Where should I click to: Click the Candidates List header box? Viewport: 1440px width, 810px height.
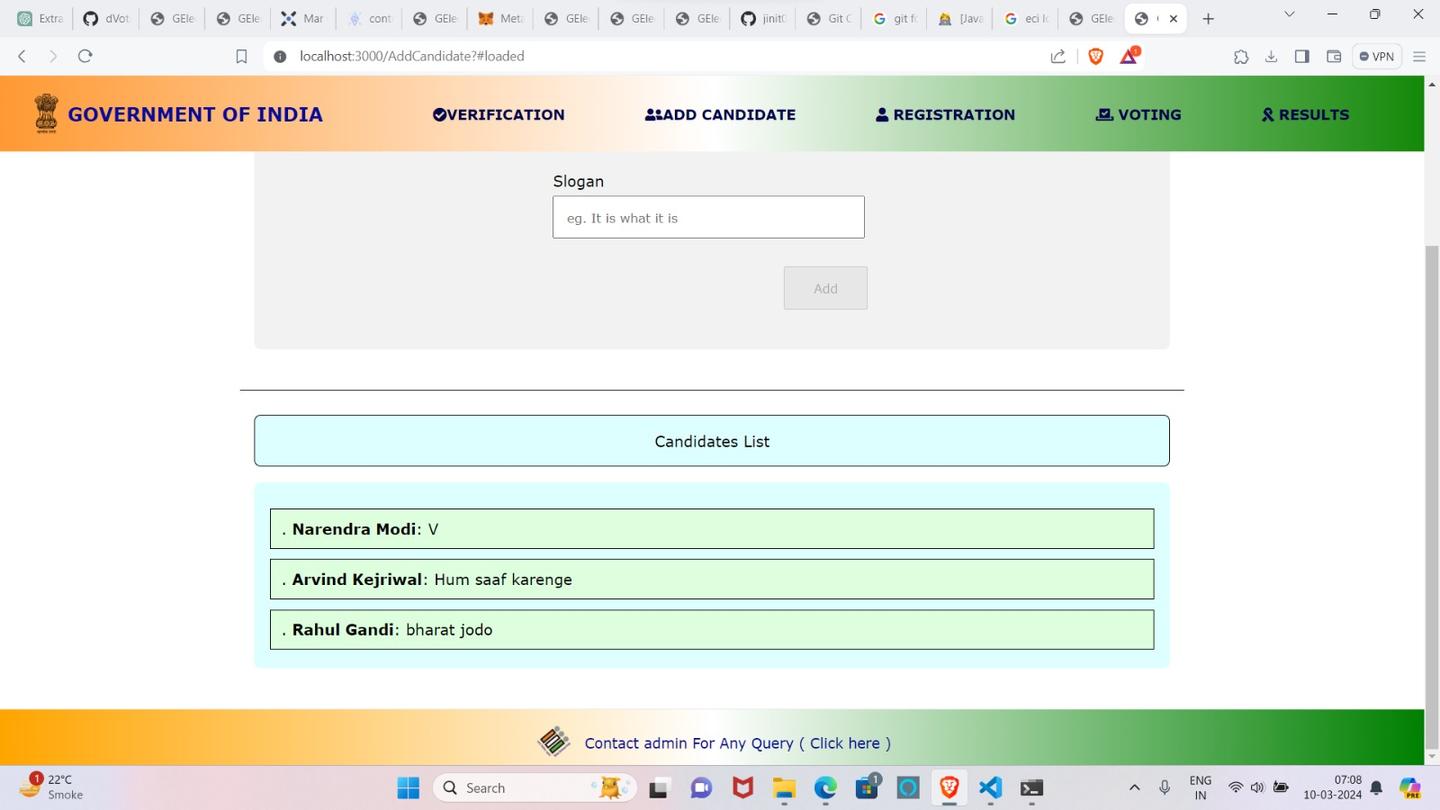tap(712, 441)
